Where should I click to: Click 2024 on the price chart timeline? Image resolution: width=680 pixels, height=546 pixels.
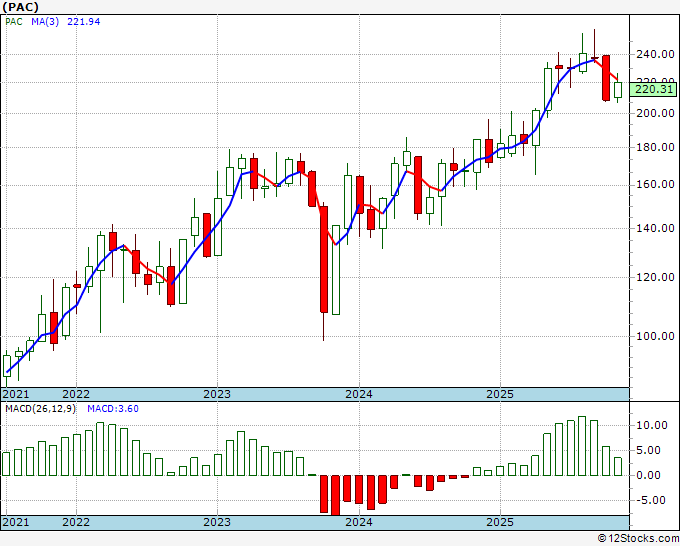[359, 394]
